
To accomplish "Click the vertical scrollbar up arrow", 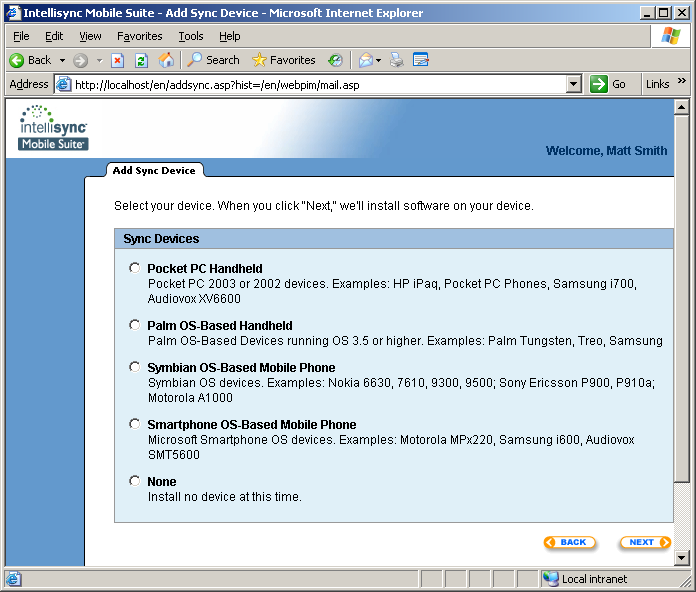I will pyautogui.click(x=681, y=107).
